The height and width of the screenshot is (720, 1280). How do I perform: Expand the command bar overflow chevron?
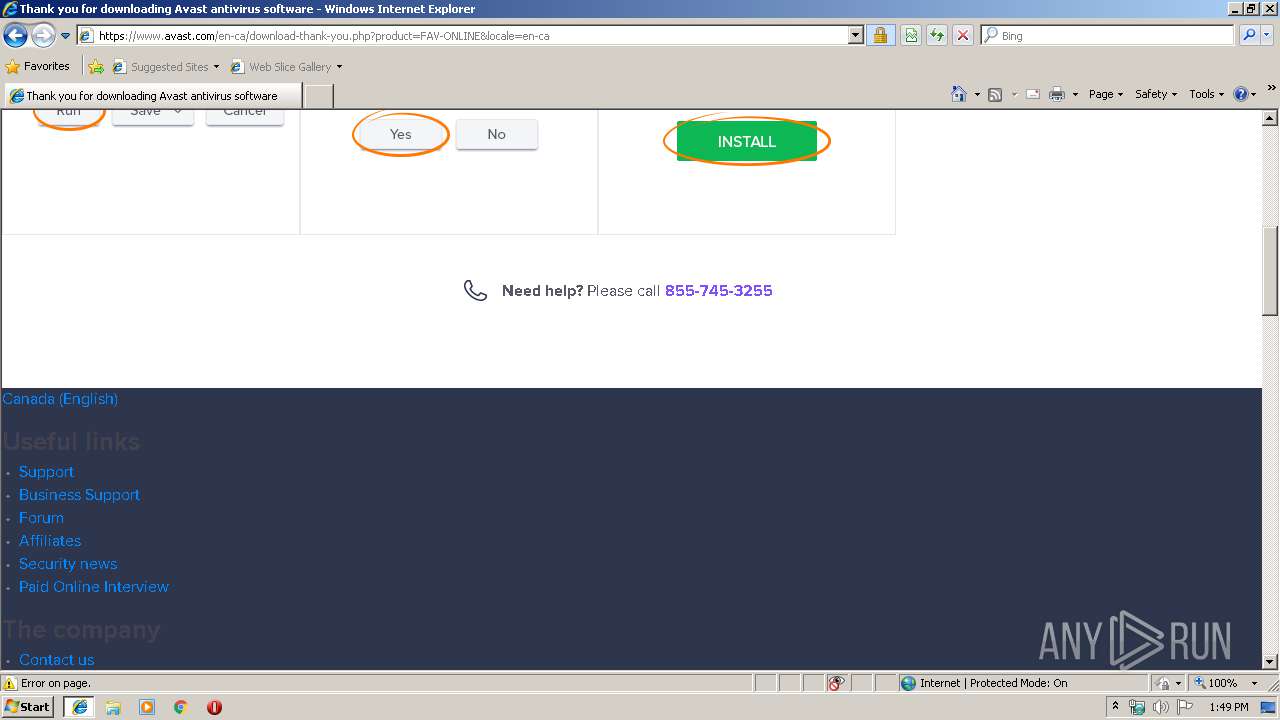(x=1272, y=88)
